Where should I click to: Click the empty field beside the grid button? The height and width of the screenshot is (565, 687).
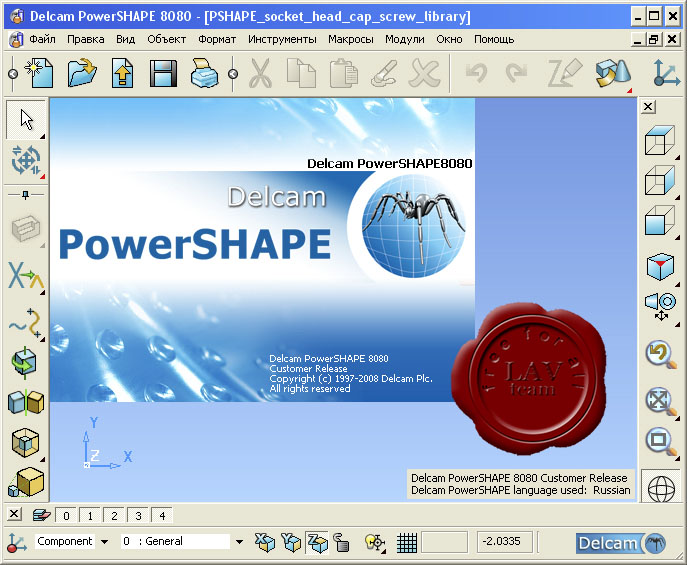pyautogui.click(x=444, y=542)
